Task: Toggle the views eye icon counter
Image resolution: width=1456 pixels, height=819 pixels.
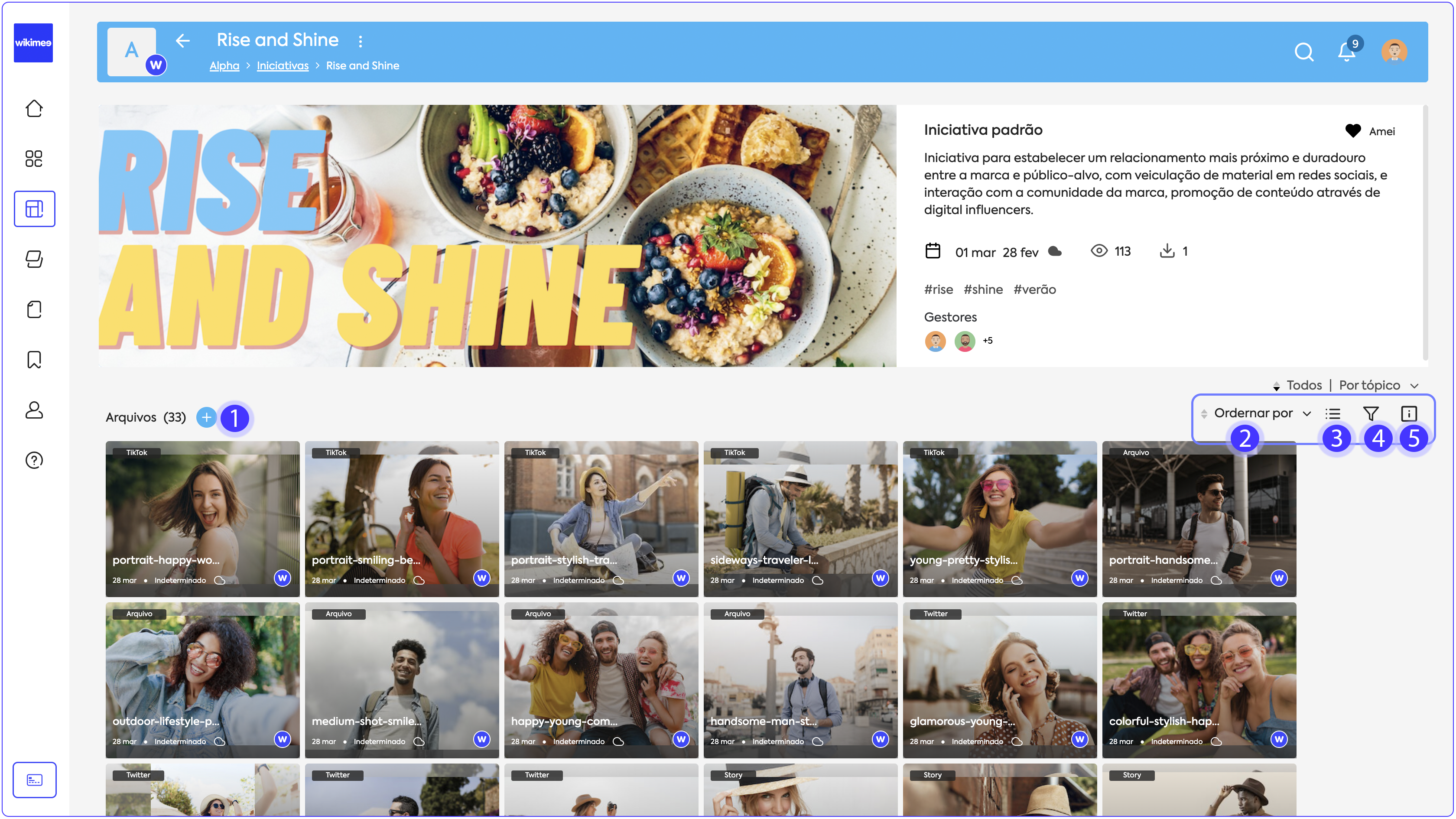Action: (1099, 251)
